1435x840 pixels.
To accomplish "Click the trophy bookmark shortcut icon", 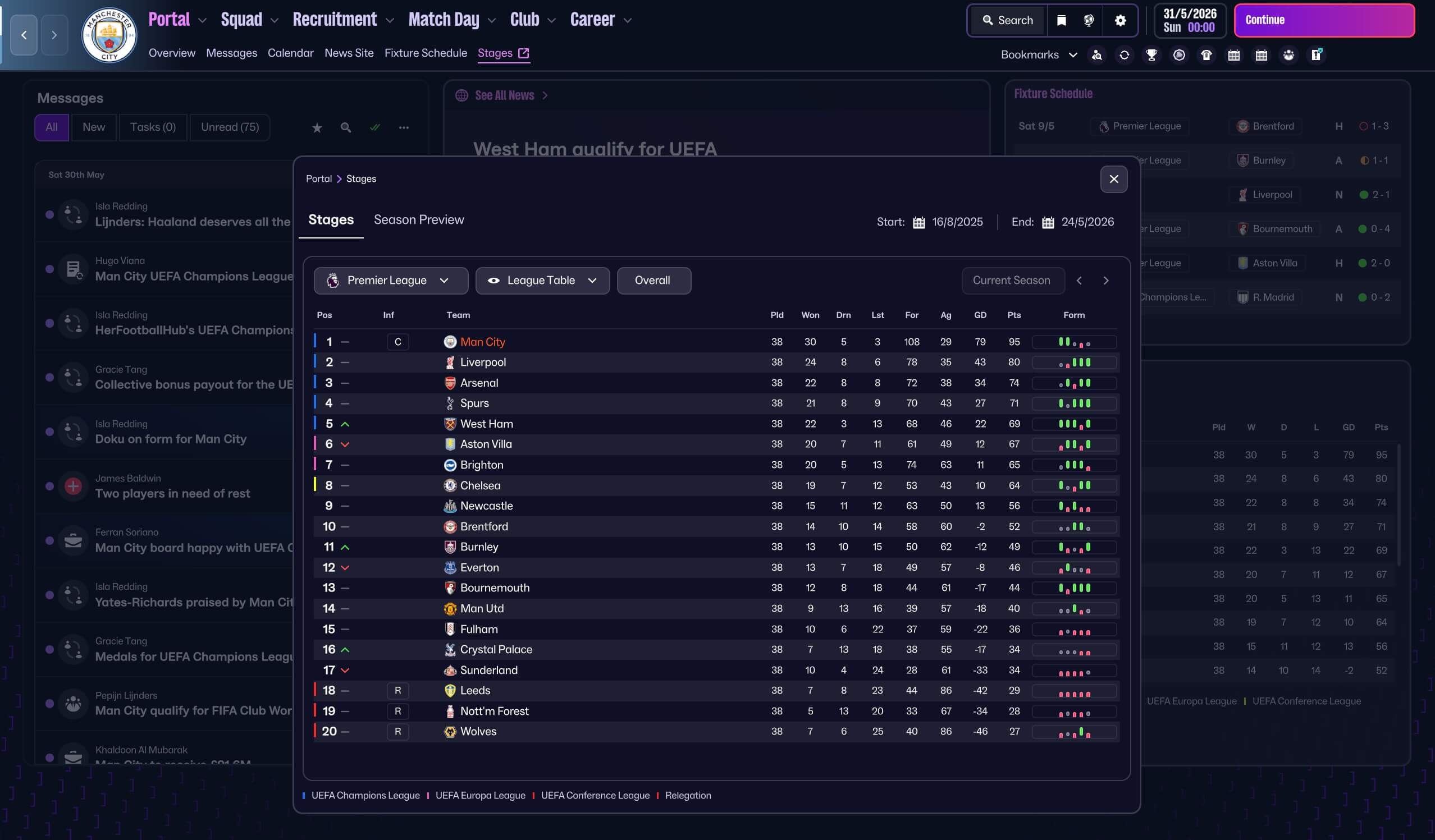I will [1151, 54].
